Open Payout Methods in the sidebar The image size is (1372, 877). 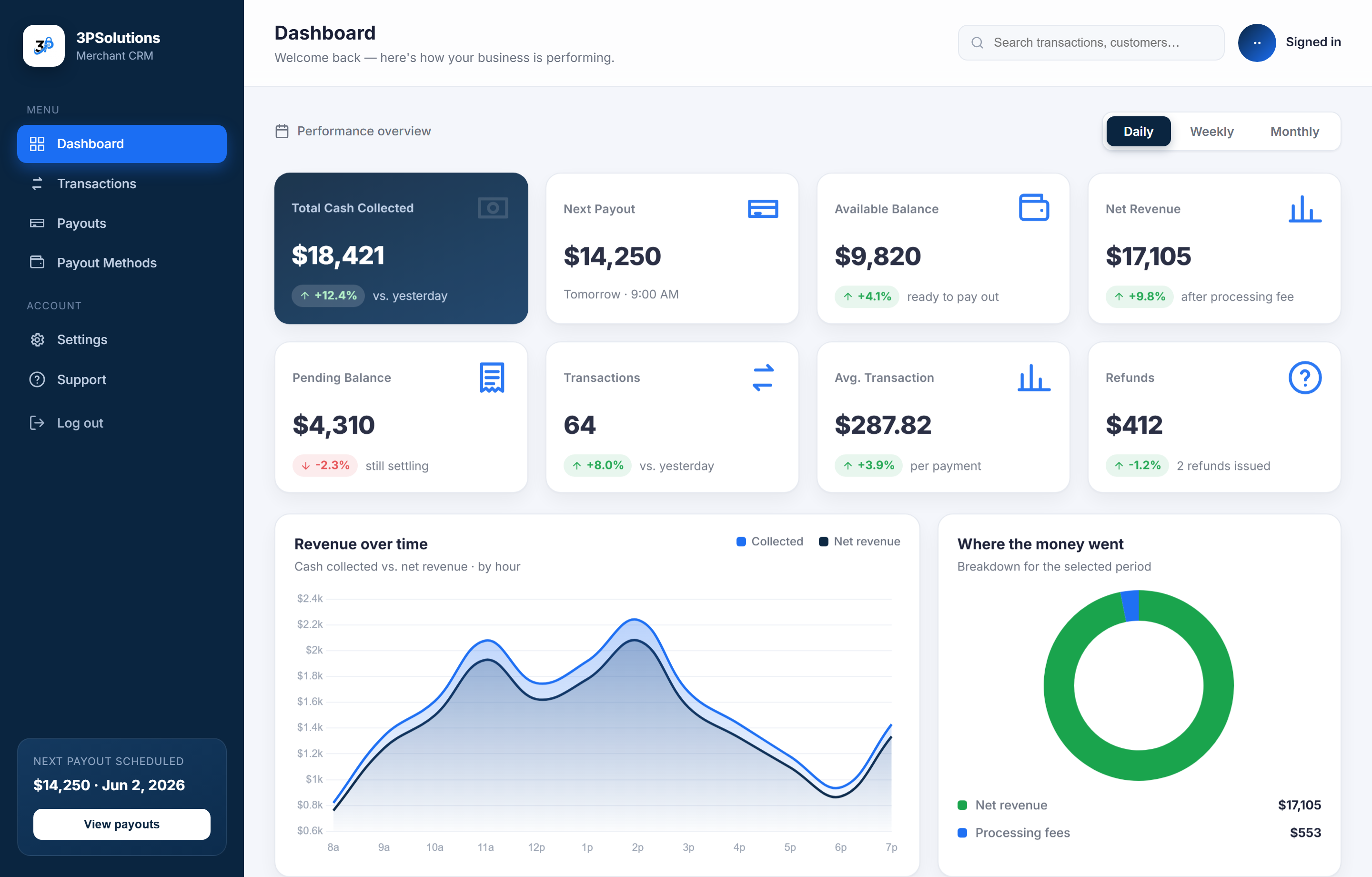point(122,262)
